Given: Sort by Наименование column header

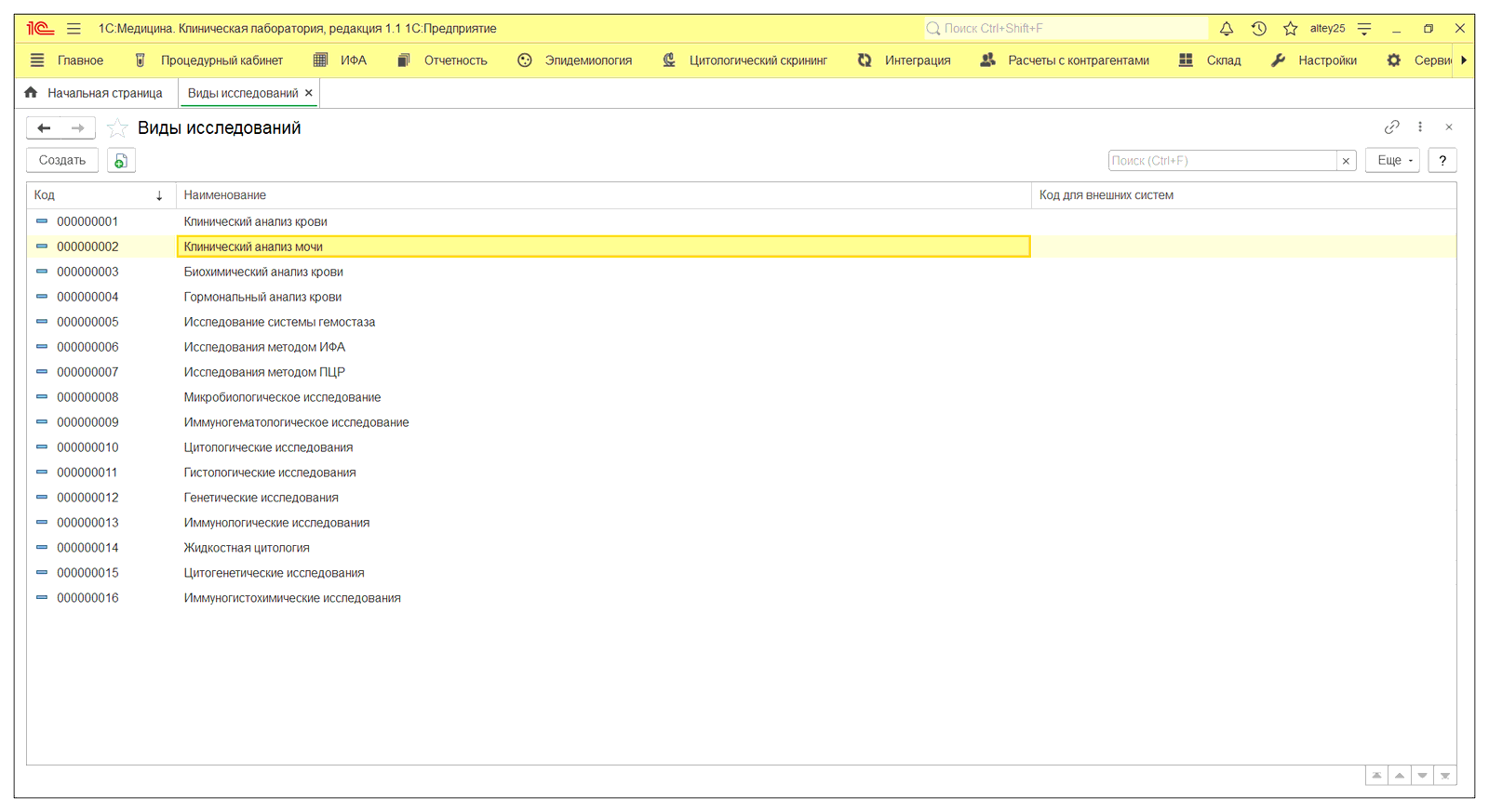Looking at the screenshot, I should click(x=603, y=195).
